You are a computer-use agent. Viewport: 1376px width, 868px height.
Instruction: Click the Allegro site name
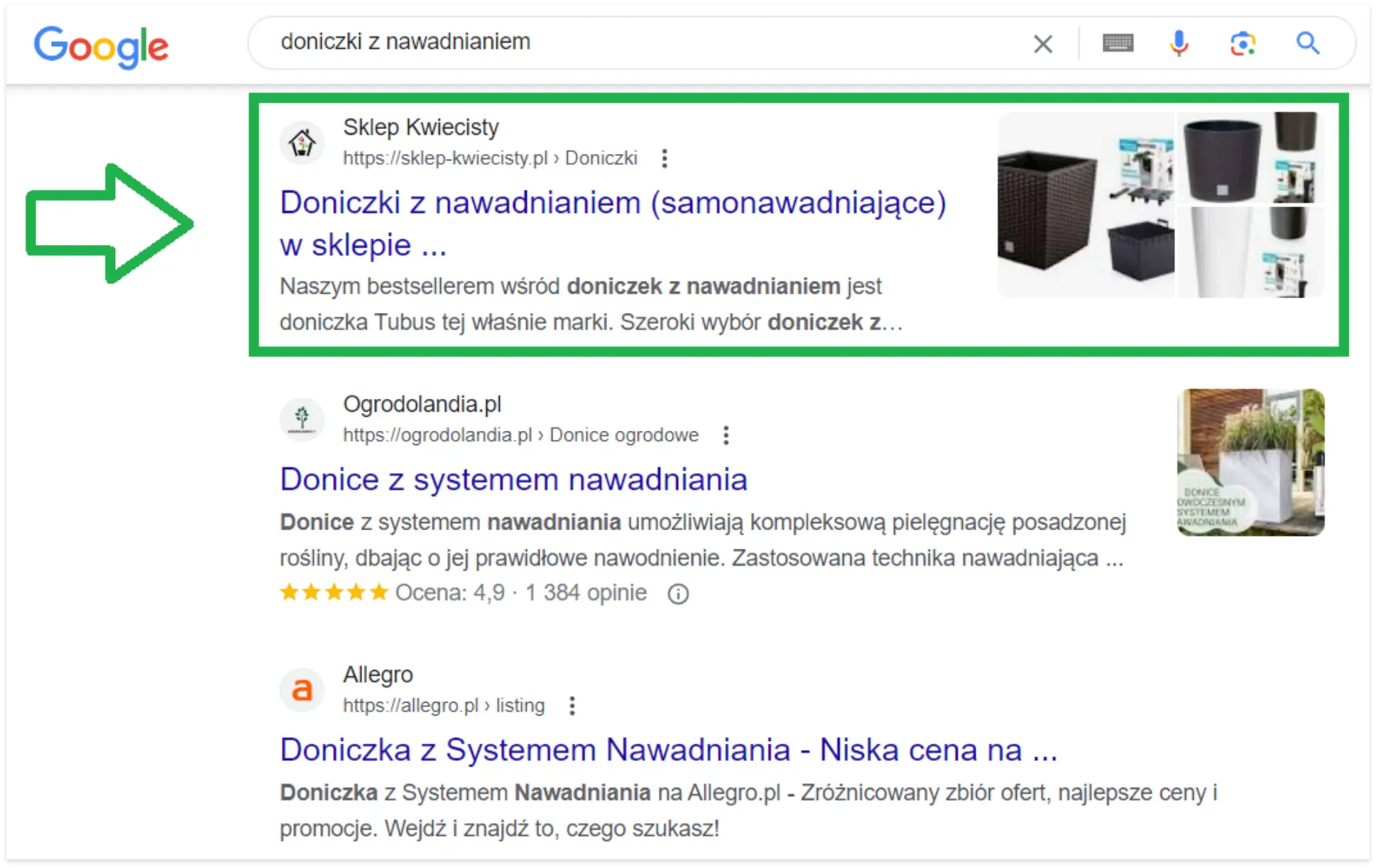[378, 674]
